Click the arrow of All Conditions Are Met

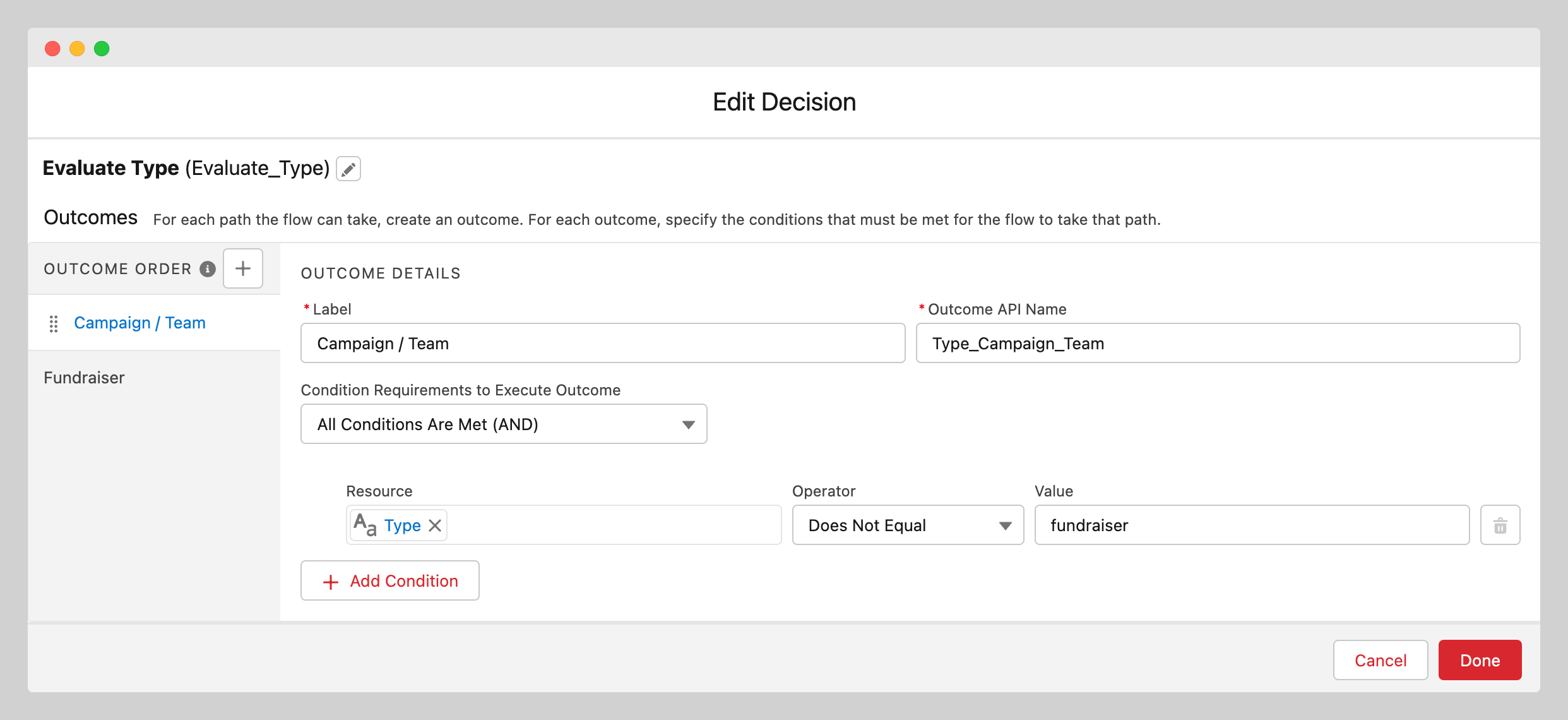pyautogui.click(x=689, y=424)
